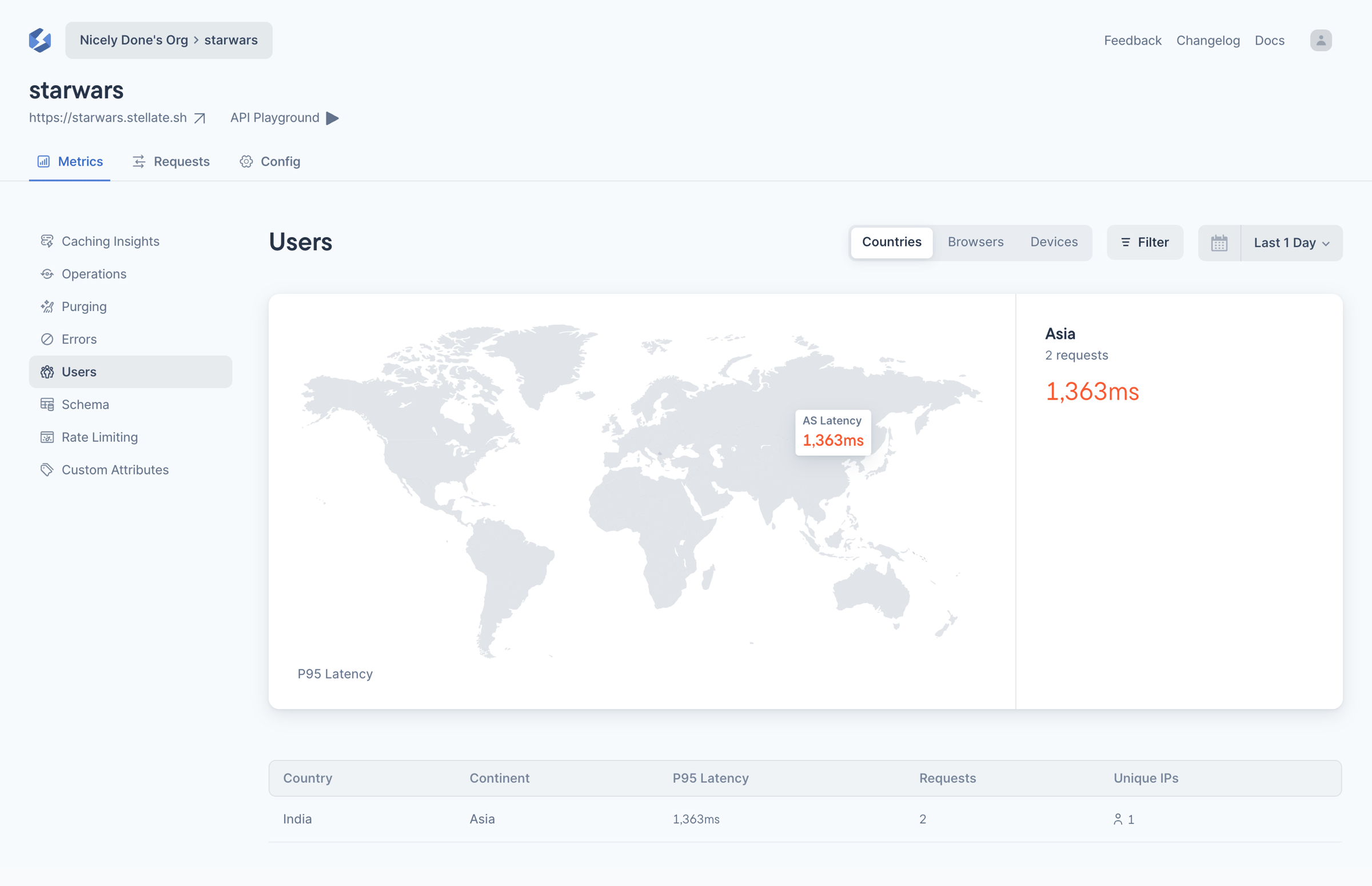Viewport: 1372px width, 886px height.
Task: Open the Feedback link
Action: coord(1132,40)
